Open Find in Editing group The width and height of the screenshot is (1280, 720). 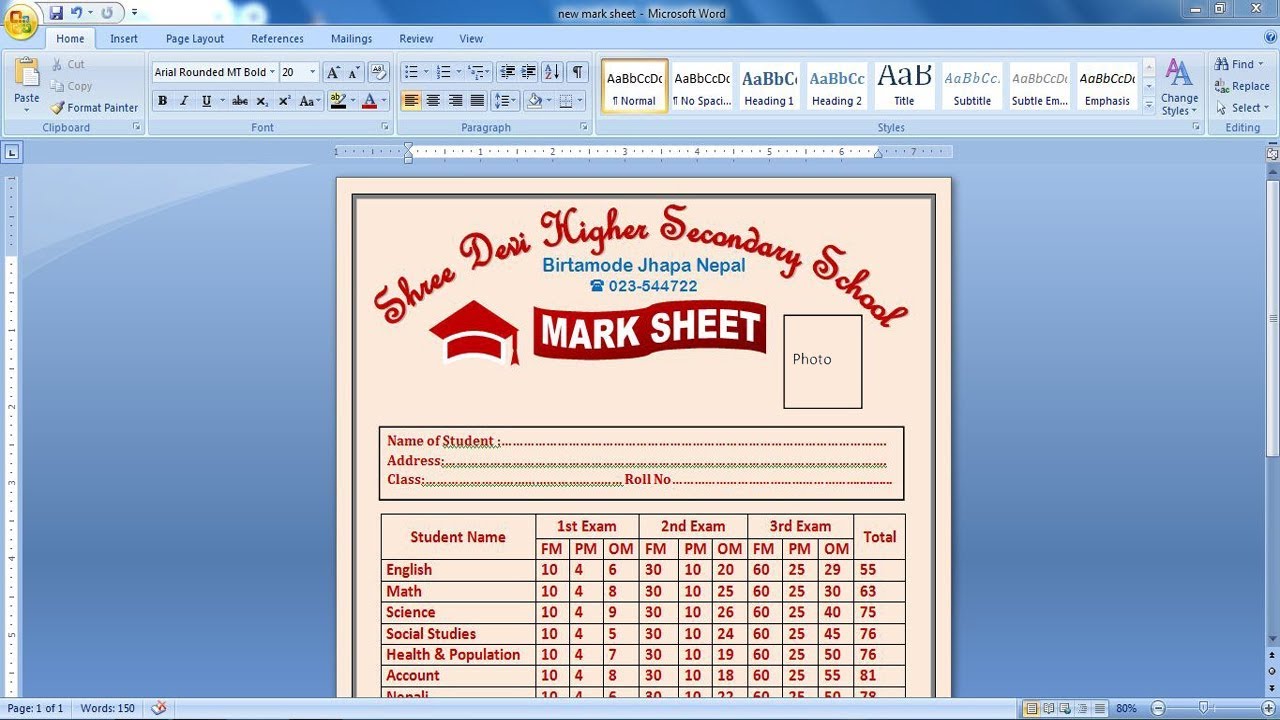[1239, 64]
